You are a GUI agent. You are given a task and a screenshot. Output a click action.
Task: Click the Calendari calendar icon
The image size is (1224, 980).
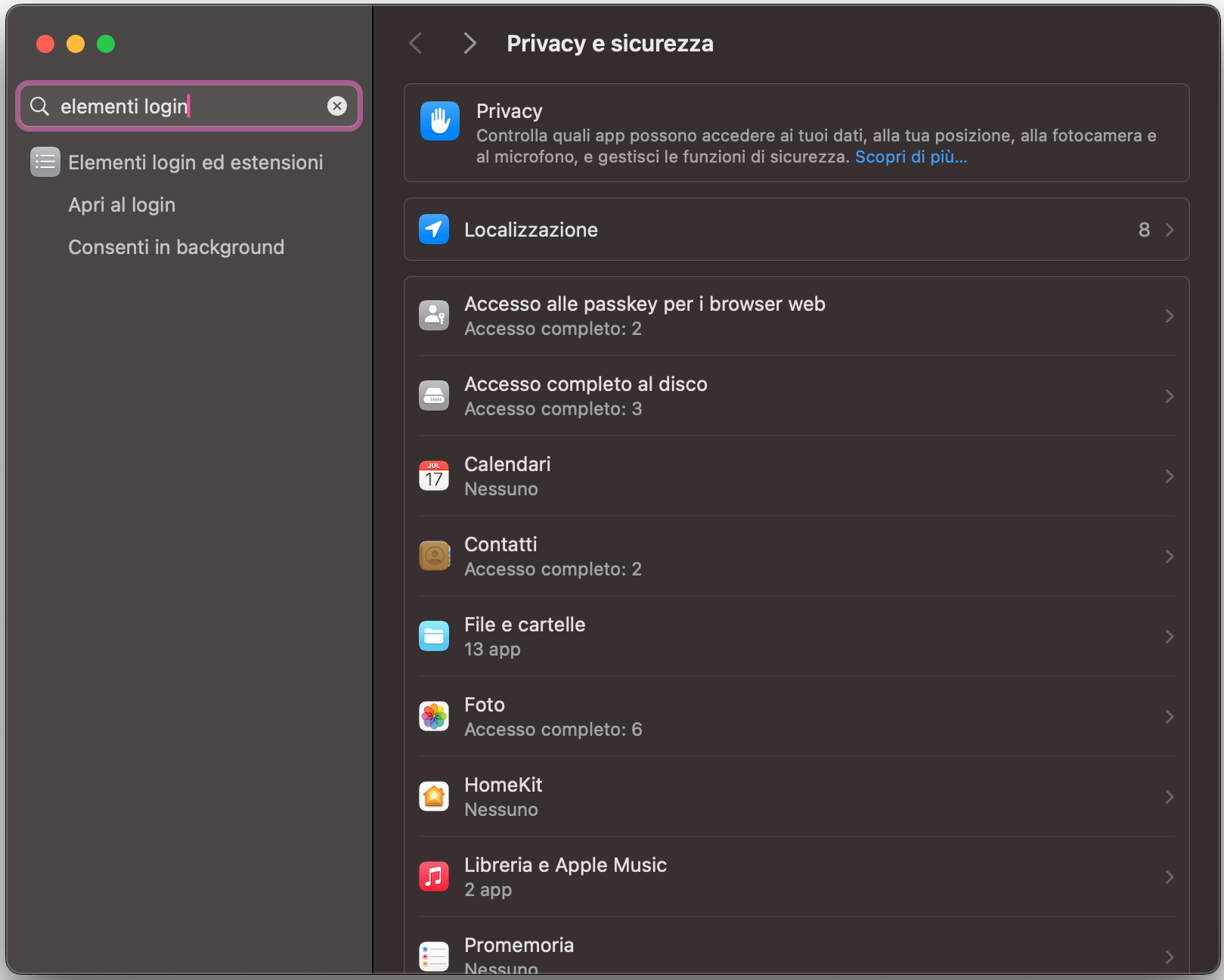[x=434, y=476]
